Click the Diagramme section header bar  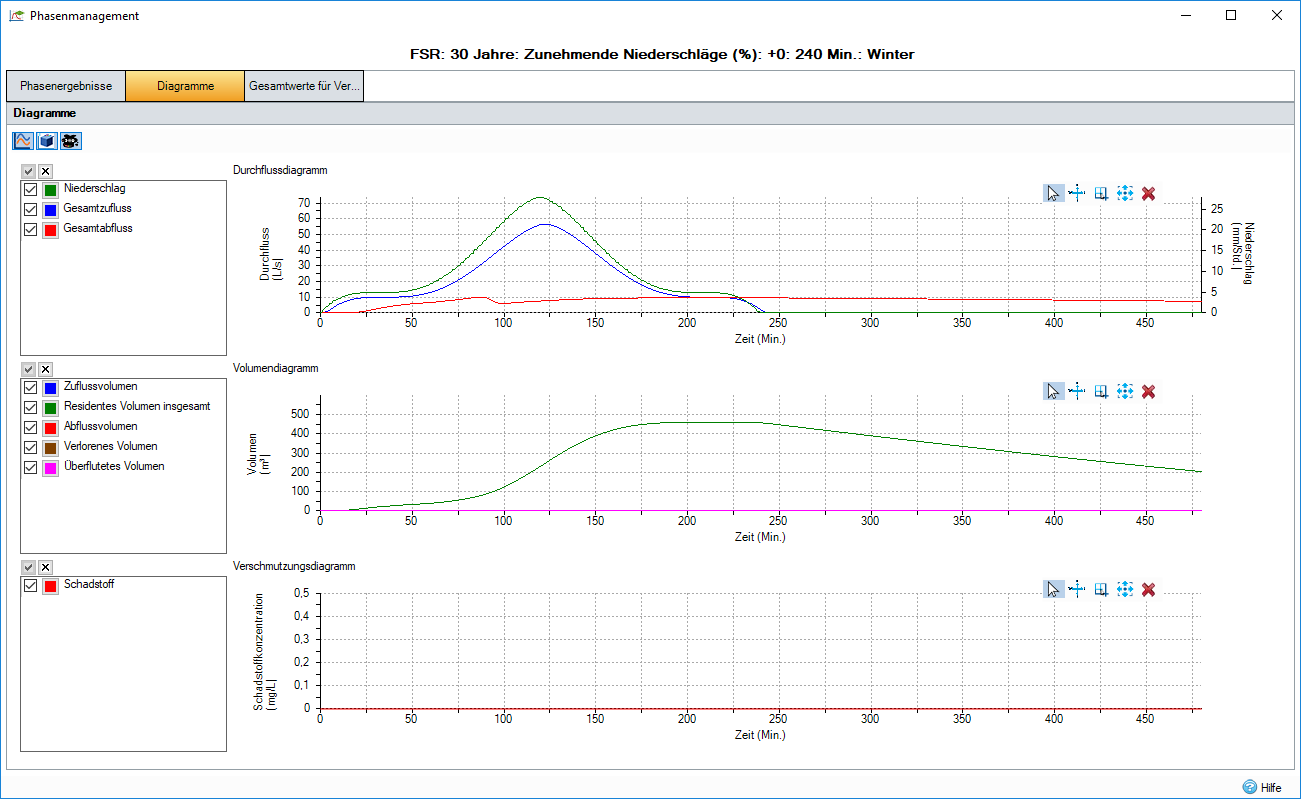click(x=650, y=113)
